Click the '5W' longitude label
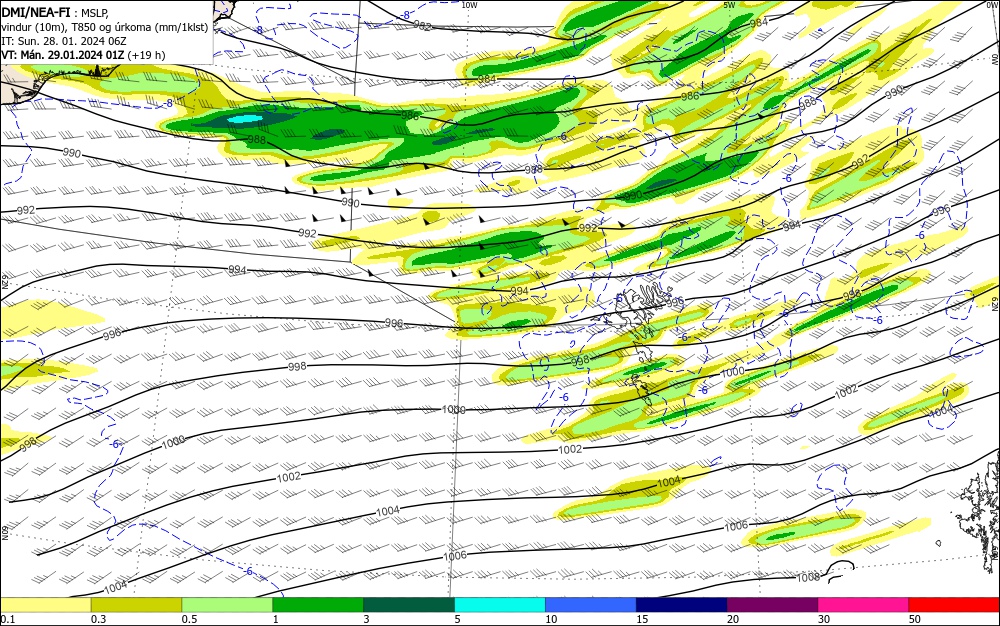The width and height of the screenshot is (1000, 626). [x=730, y=4]
